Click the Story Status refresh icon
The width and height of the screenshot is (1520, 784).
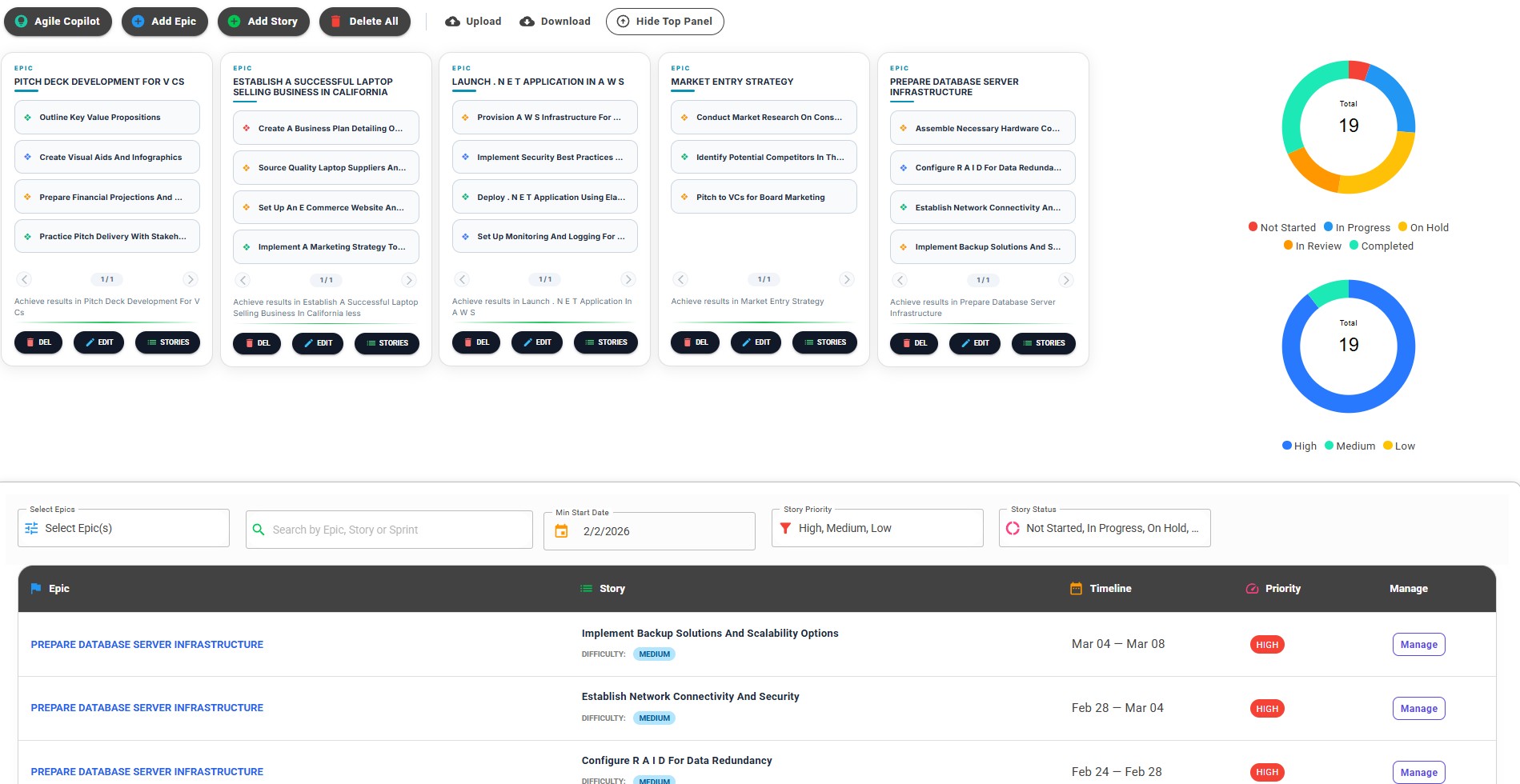(1013, 527)
